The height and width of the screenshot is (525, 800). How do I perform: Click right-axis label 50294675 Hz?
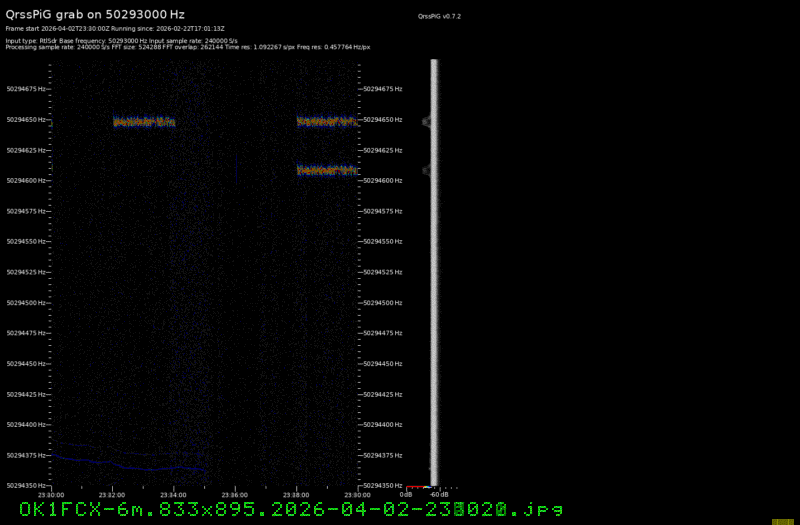383,89
